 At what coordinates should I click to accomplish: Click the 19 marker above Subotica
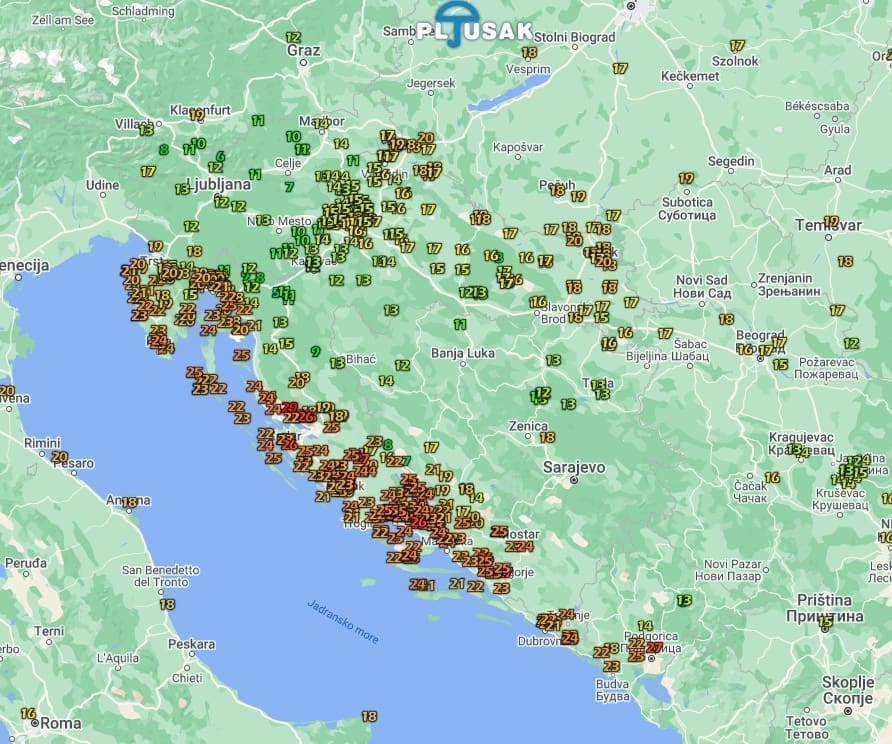pyautogui.click(x=686, y=179)
